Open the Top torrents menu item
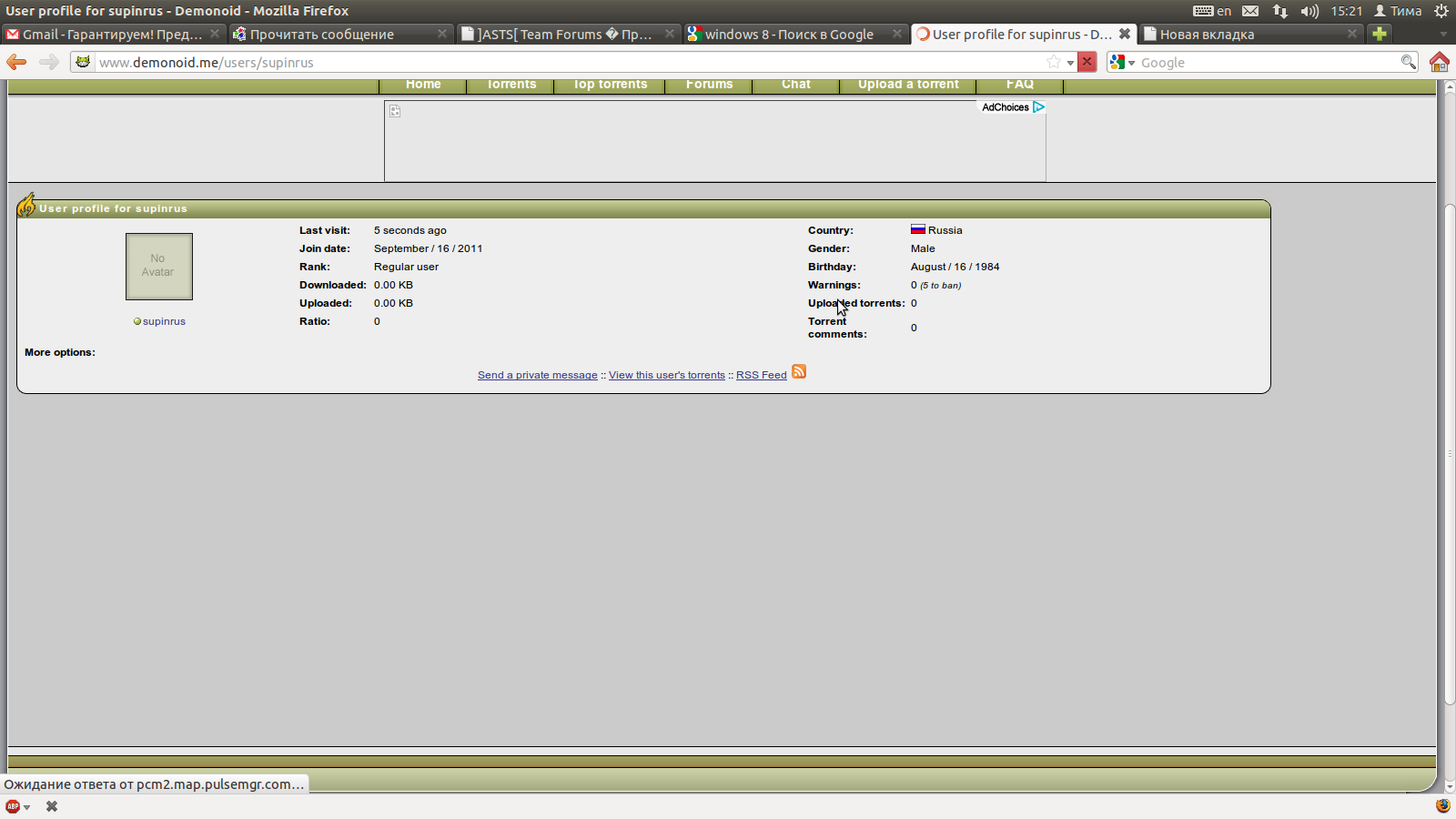 [x=610, y=85]
